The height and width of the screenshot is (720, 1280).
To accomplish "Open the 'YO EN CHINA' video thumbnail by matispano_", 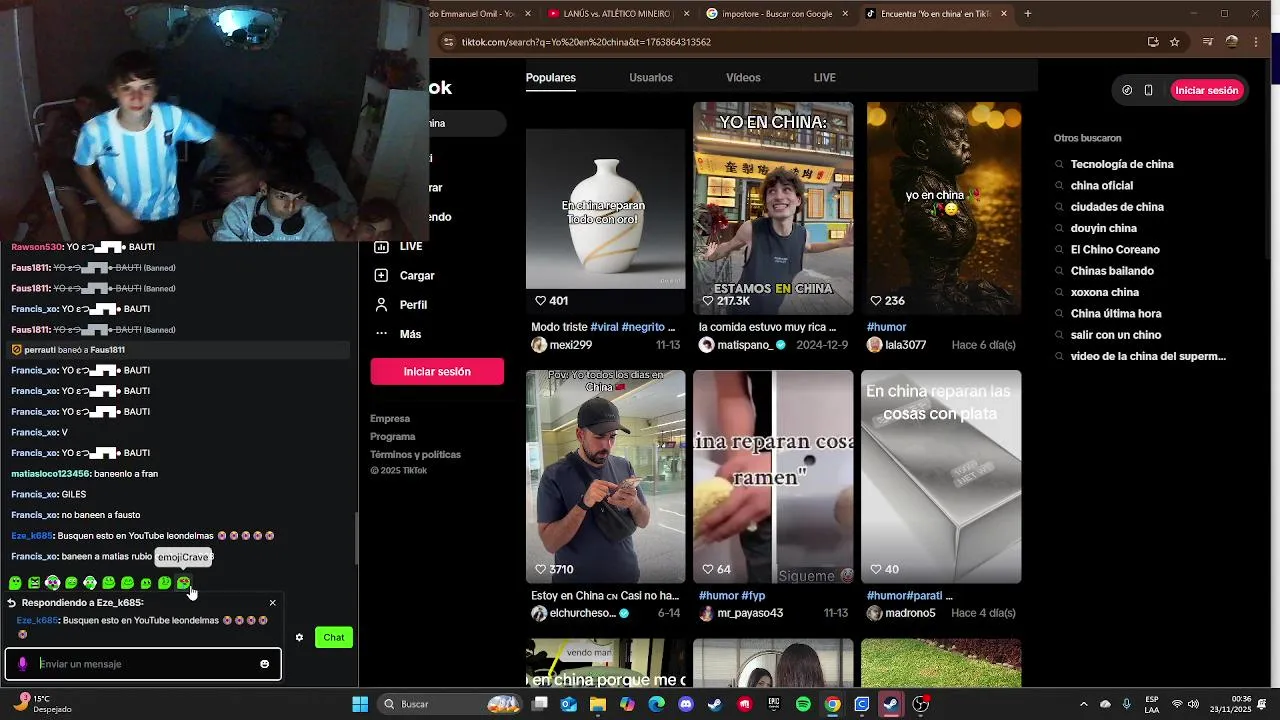I will [x=773, y=208].
